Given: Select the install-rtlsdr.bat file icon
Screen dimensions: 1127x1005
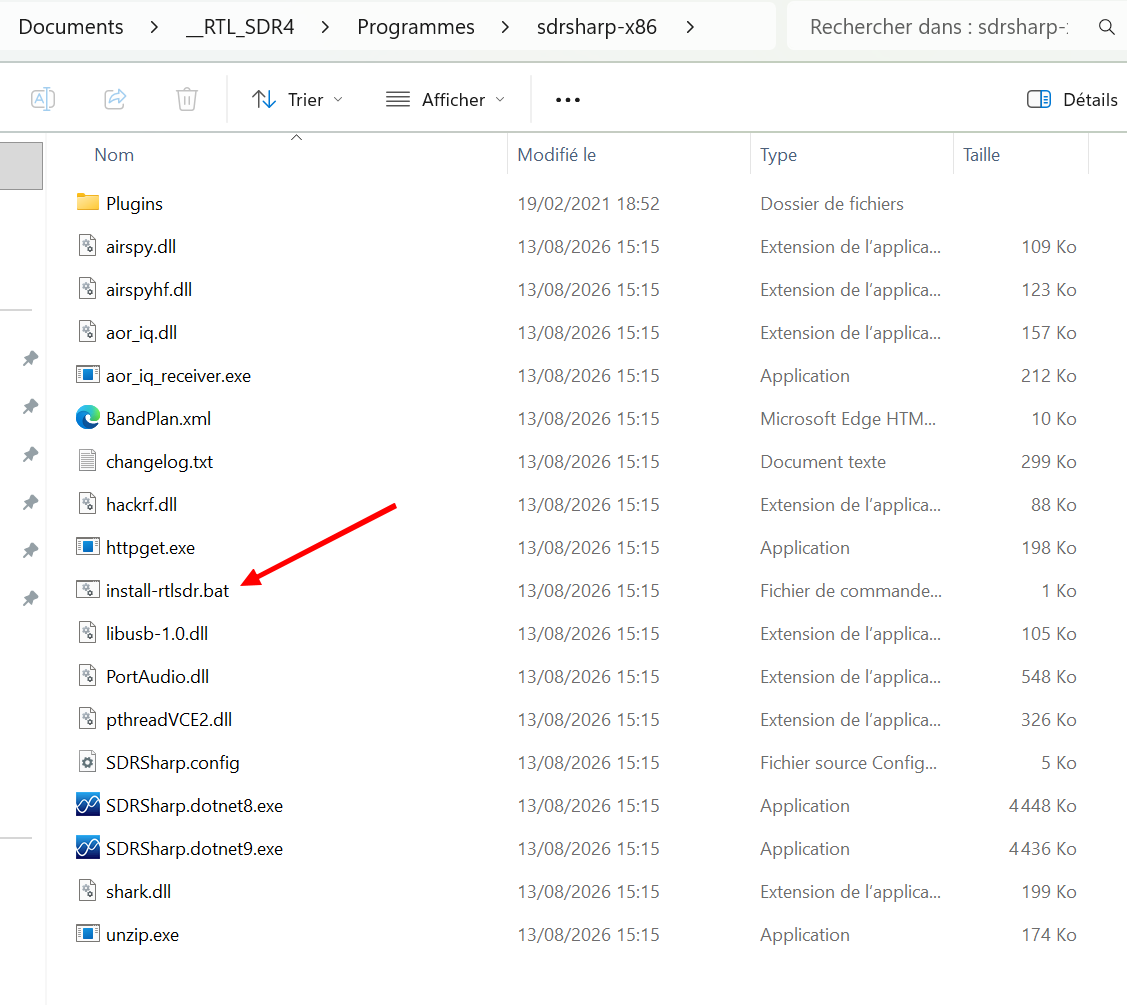Looking at the screenshot, I should click(88, 589).
